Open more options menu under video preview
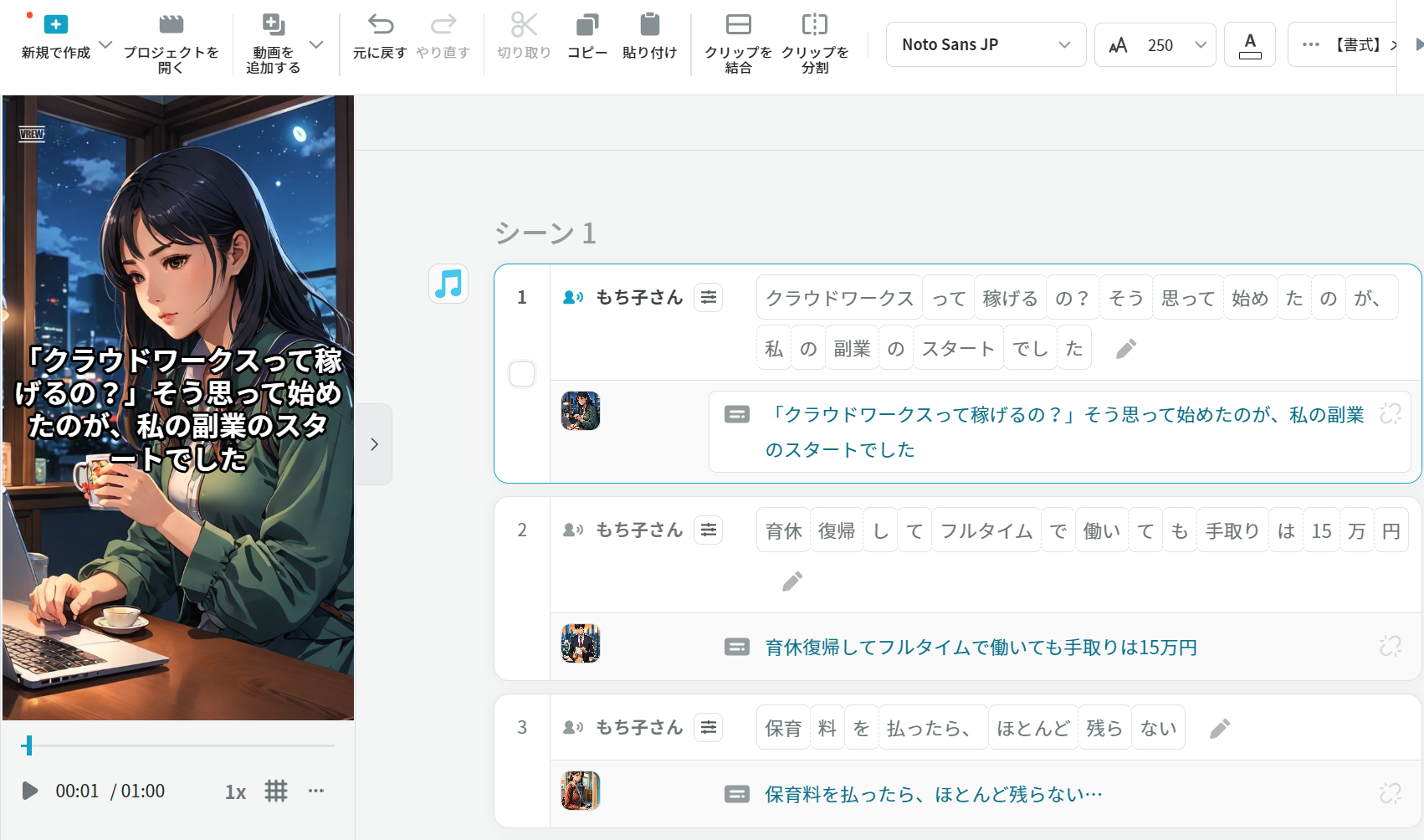The width and height of the screenshot is (1424, 840). pos(315,791)
